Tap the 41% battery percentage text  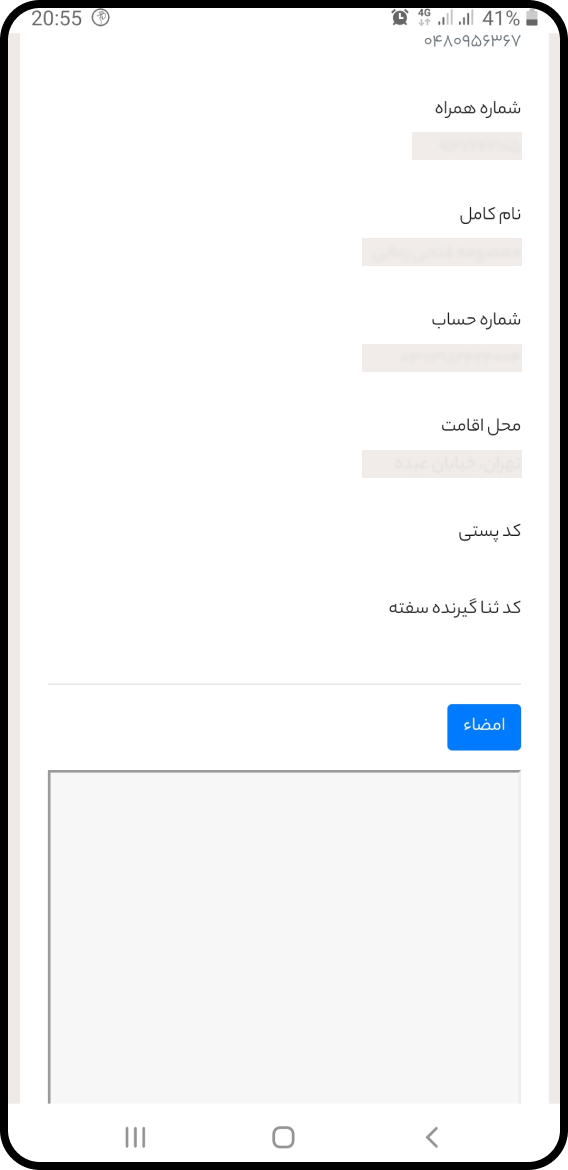pos(501,18)
